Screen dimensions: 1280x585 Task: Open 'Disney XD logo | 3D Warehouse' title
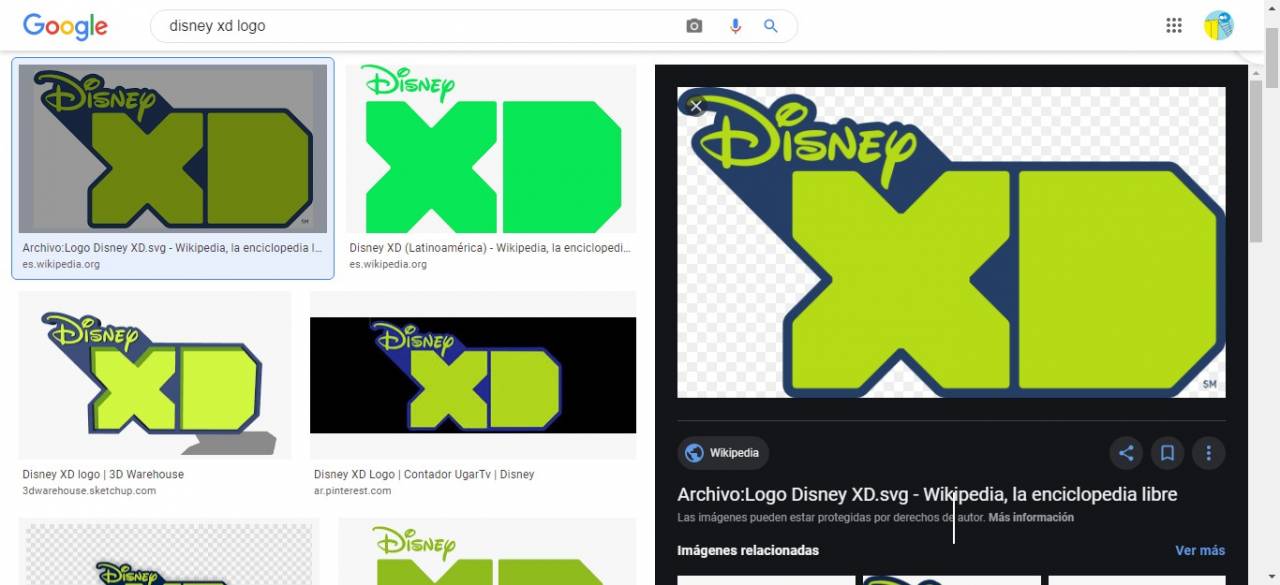coord(103,474)
